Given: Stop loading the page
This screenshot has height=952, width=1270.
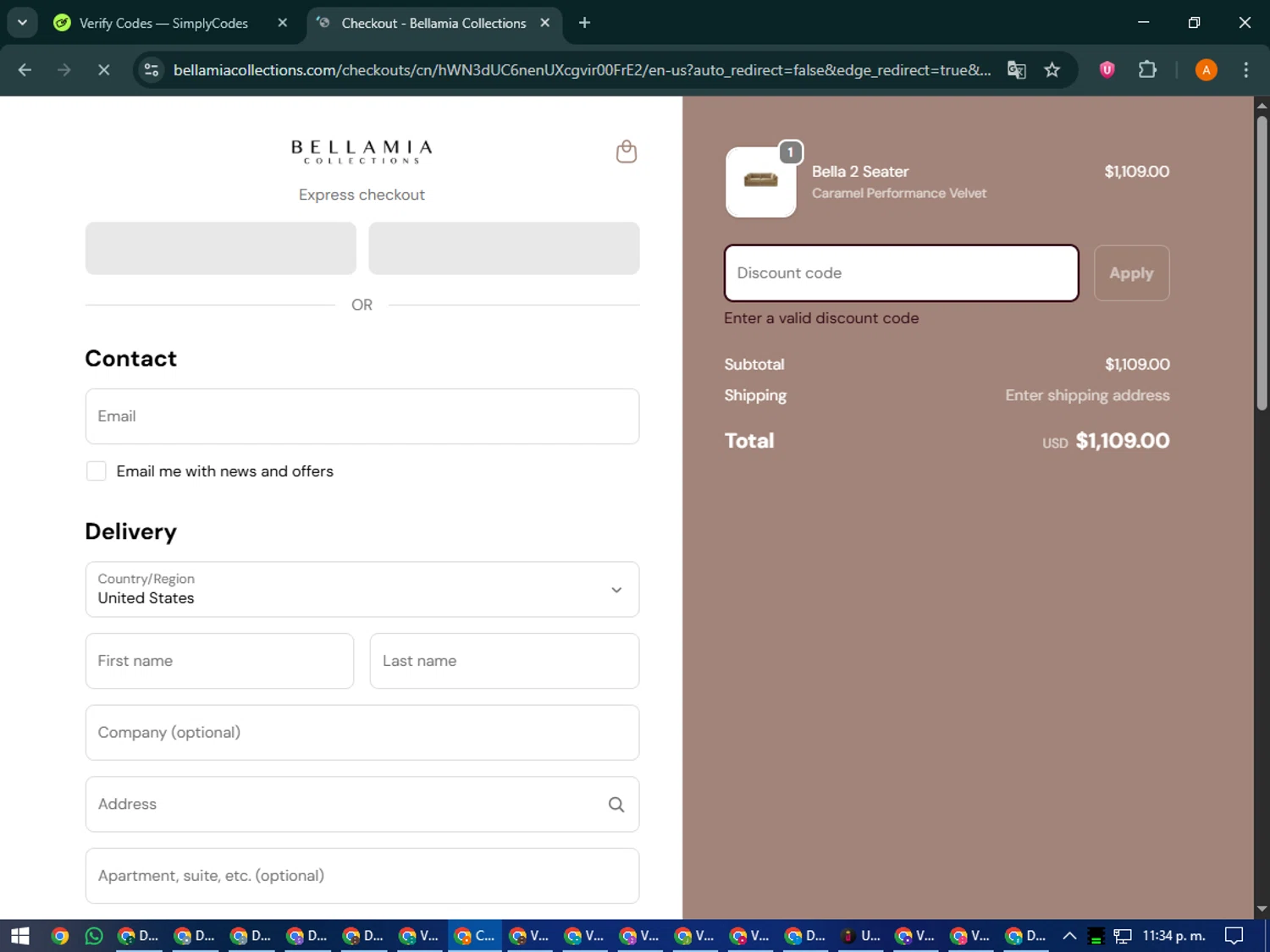Looking at the screenshot, I should click(x=103, y=70).
